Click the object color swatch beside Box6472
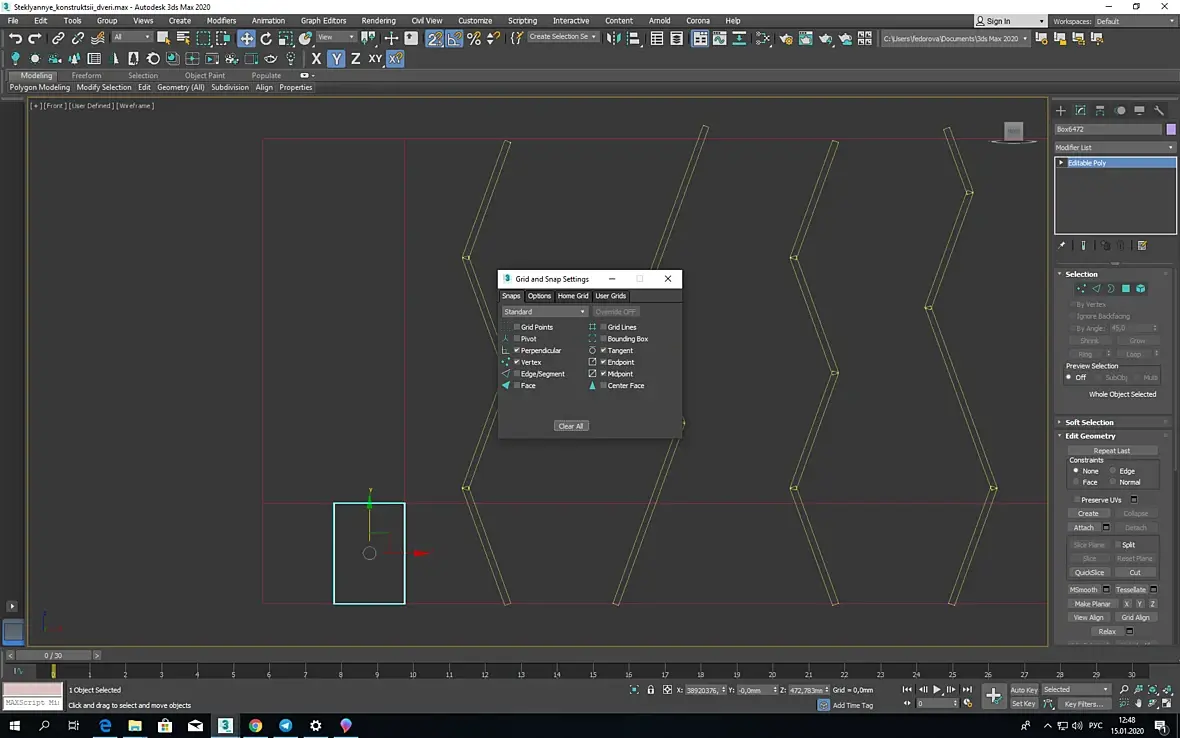Viewport: 1180px width, 738px height. coord(1171,129)
